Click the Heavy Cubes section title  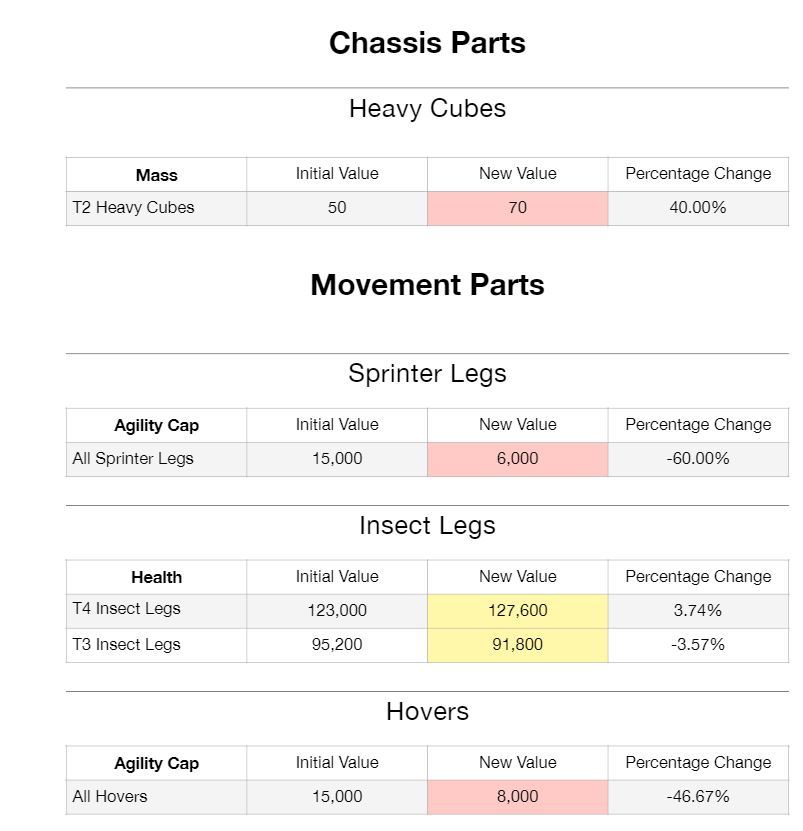click(427, 109)
